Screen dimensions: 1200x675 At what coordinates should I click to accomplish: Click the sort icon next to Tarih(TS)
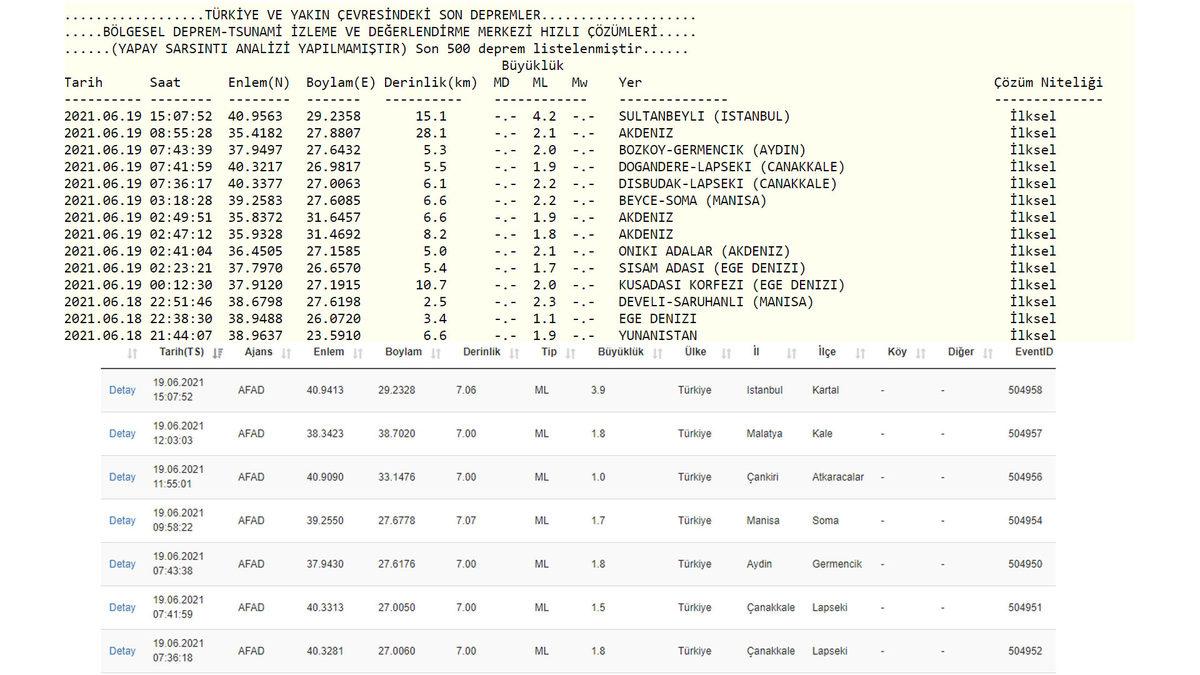click(218, 353)
